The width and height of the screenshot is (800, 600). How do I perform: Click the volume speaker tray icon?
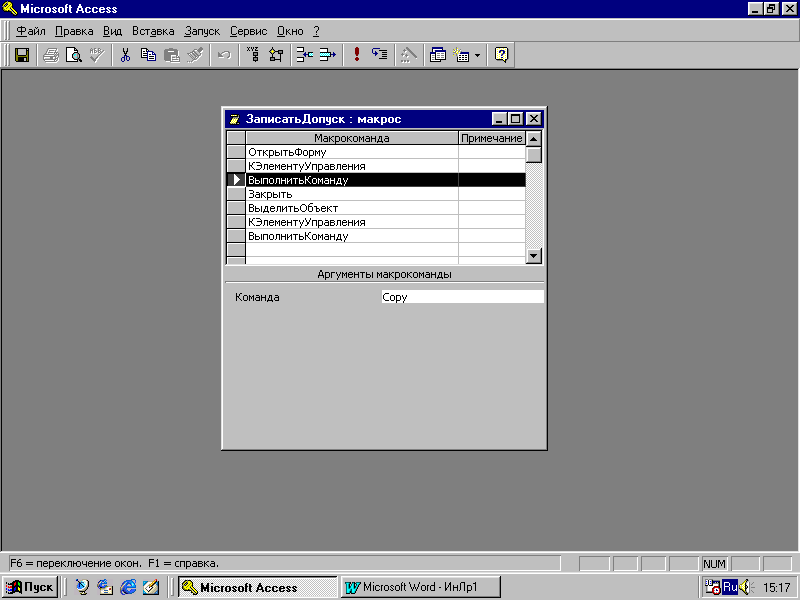746,587
